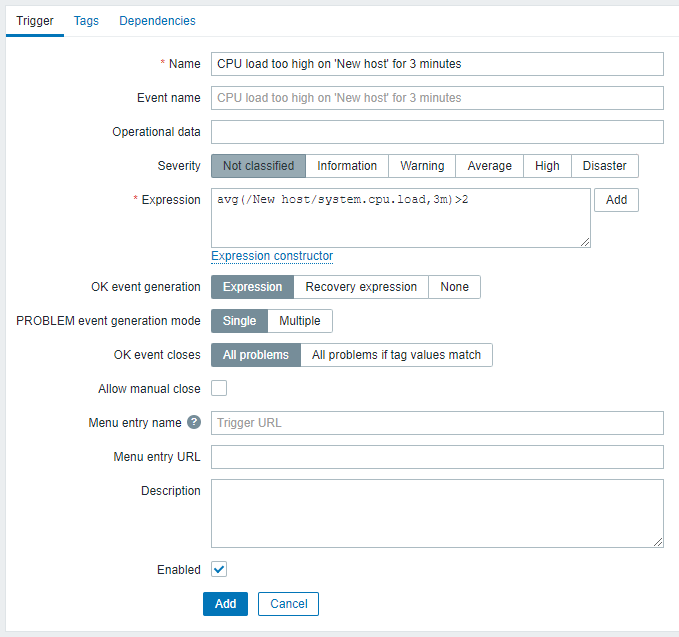Tick the Allow manual close checkbox
Screen dimensions: 679x637
pyautogui.click(x=219, y=388)
